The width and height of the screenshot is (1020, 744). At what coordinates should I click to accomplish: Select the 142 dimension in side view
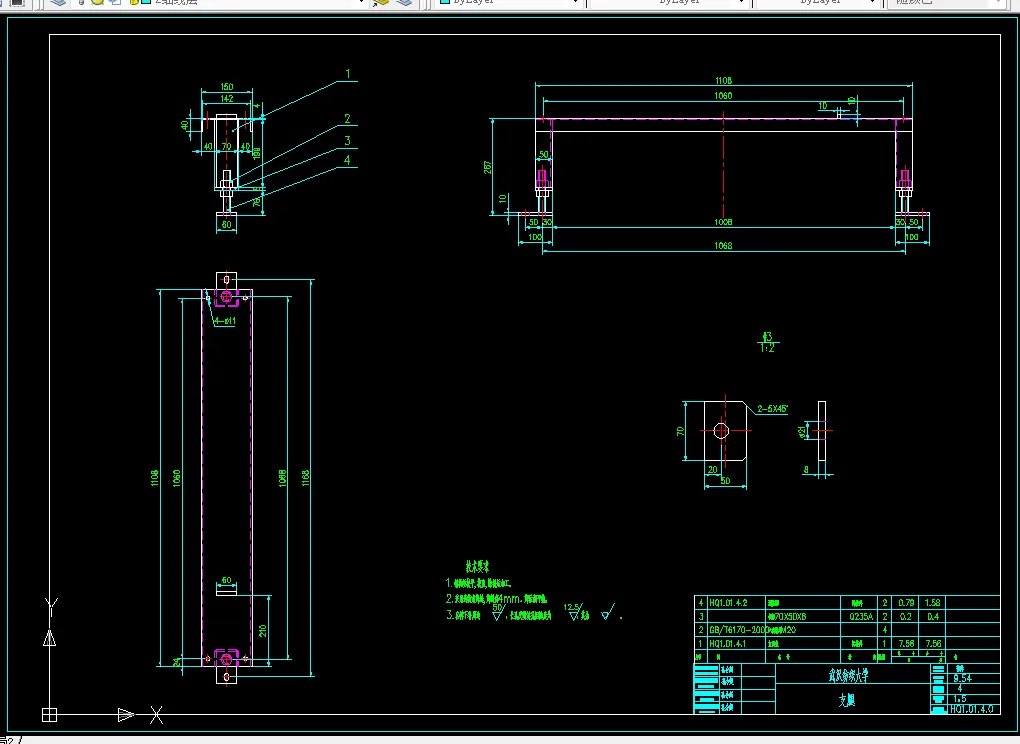tap(226, 99)
